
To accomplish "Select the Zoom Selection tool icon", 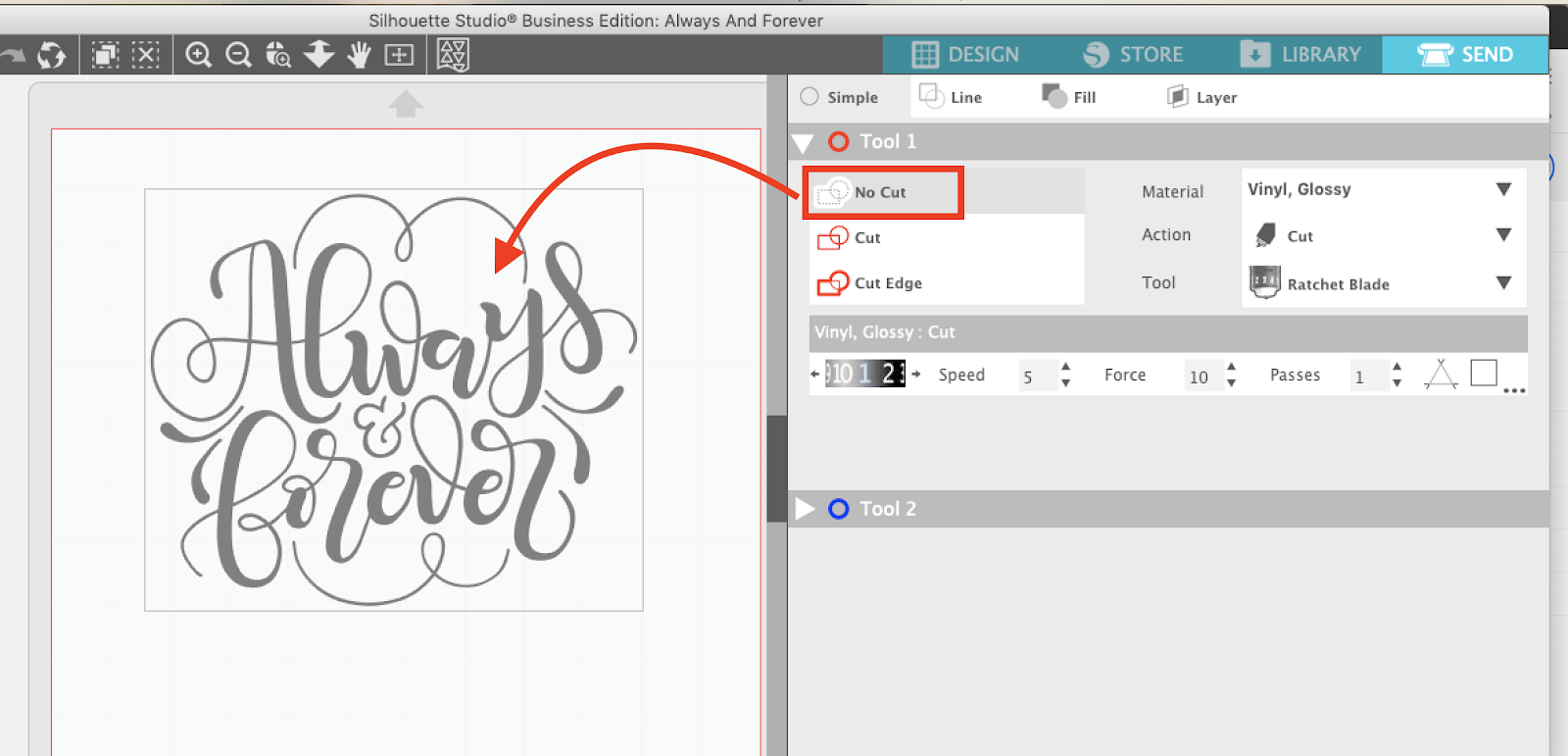I will pos(278,55).
